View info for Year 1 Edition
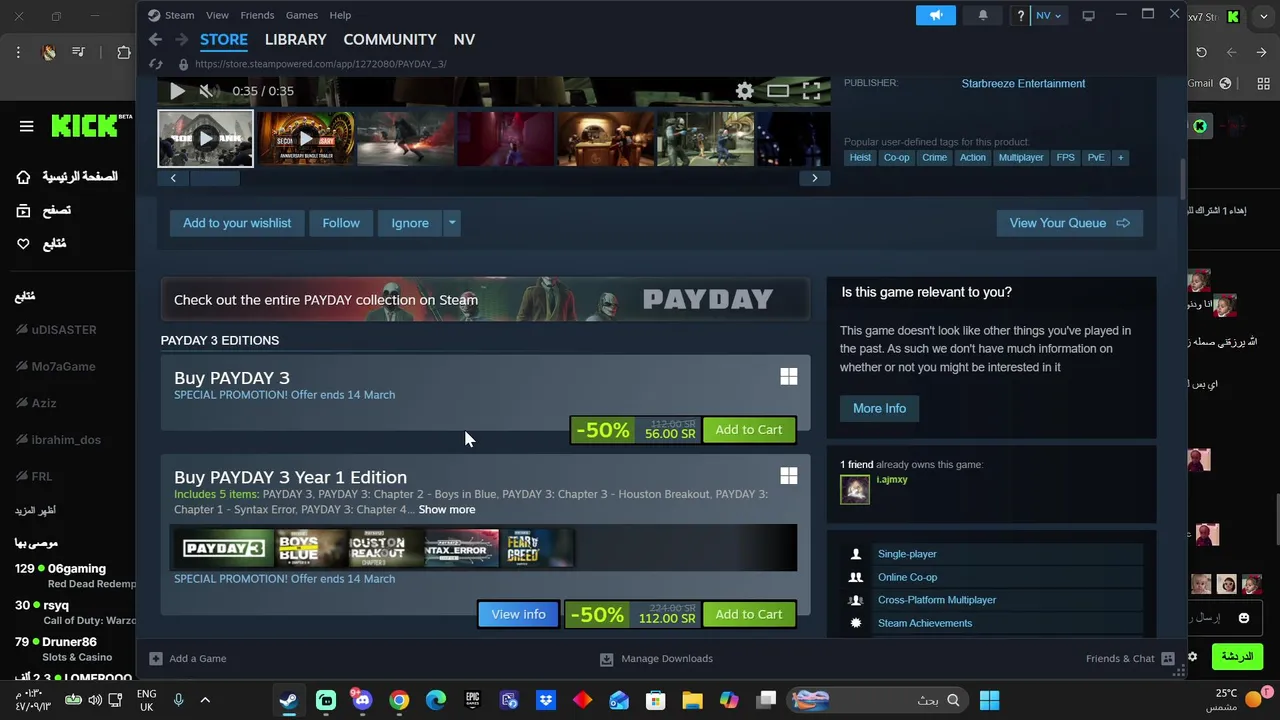The image size is (1280, 720). [x=518, y=614]
